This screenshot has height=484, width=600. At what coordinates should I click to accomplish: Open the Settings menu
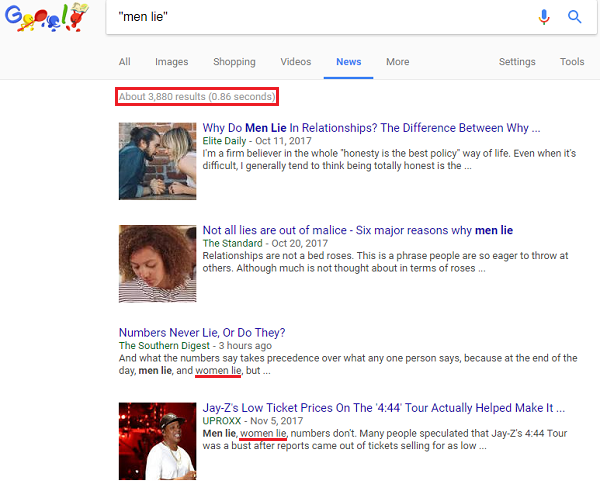(517, 62)
